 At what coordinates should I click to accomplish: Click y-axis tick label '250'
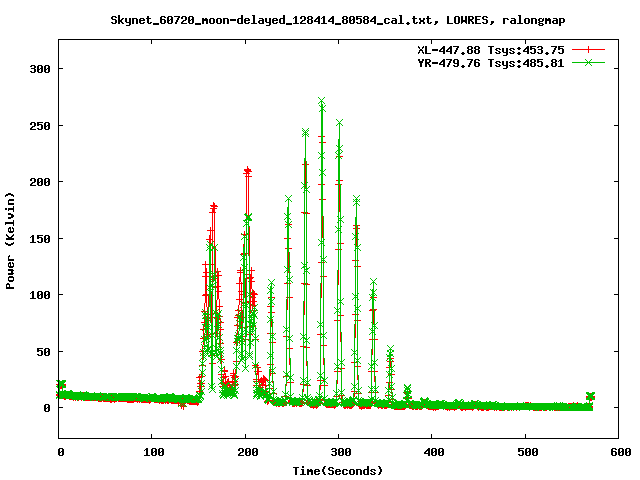40,126
